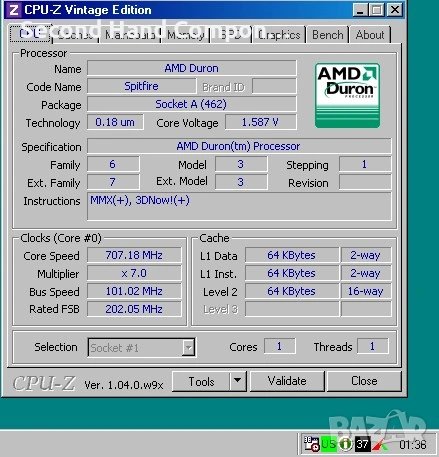Click the Model value 3
Image resolution: width=439 pixels, height=457 pixels.
pyautogui.click(x=241, y=164)
